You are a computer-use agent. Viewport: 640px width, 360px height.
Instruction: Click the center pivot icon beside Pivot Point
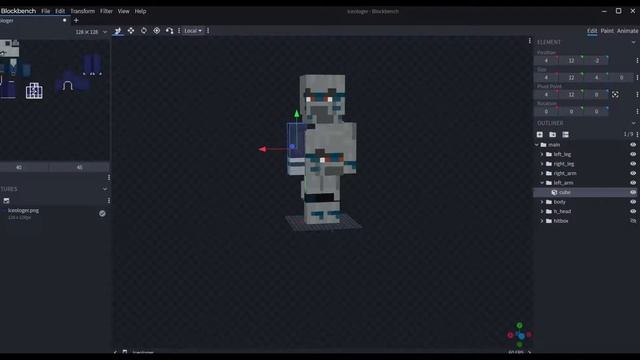coord(615,94)
